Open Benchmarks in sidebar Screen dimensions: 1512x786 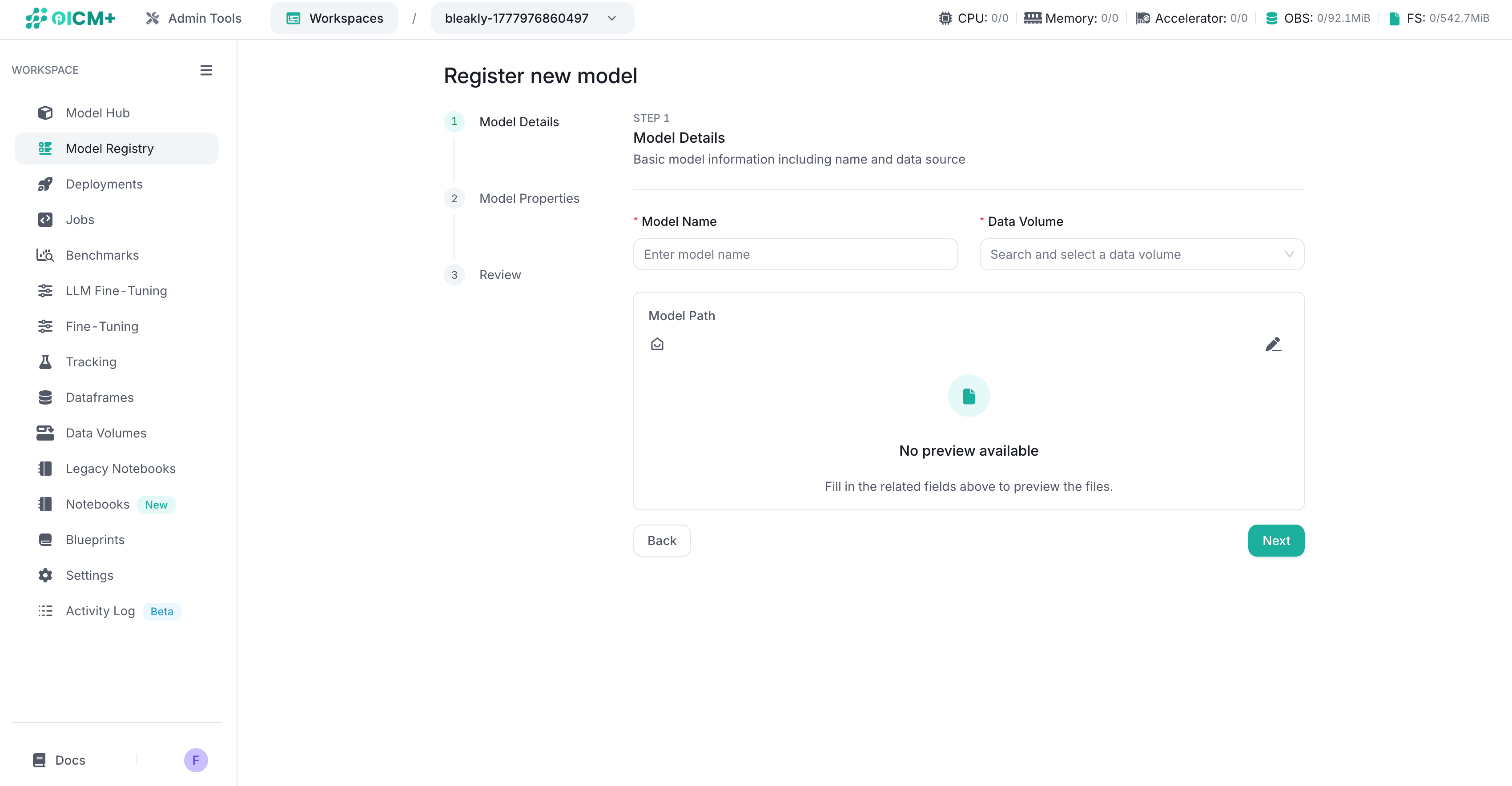(117, 255)
